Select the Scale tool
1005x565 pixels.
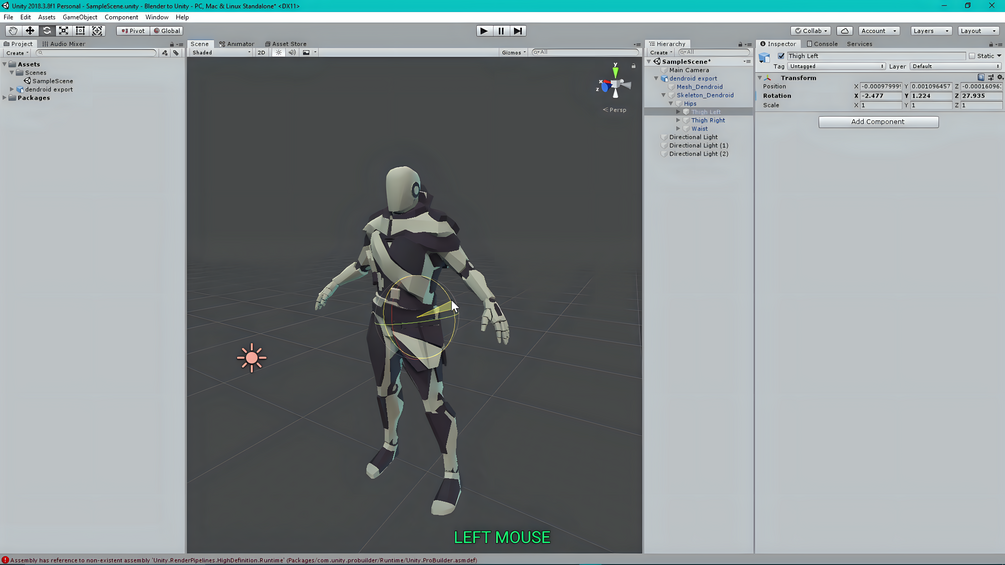pyautogui.click(x=63, y=31)
